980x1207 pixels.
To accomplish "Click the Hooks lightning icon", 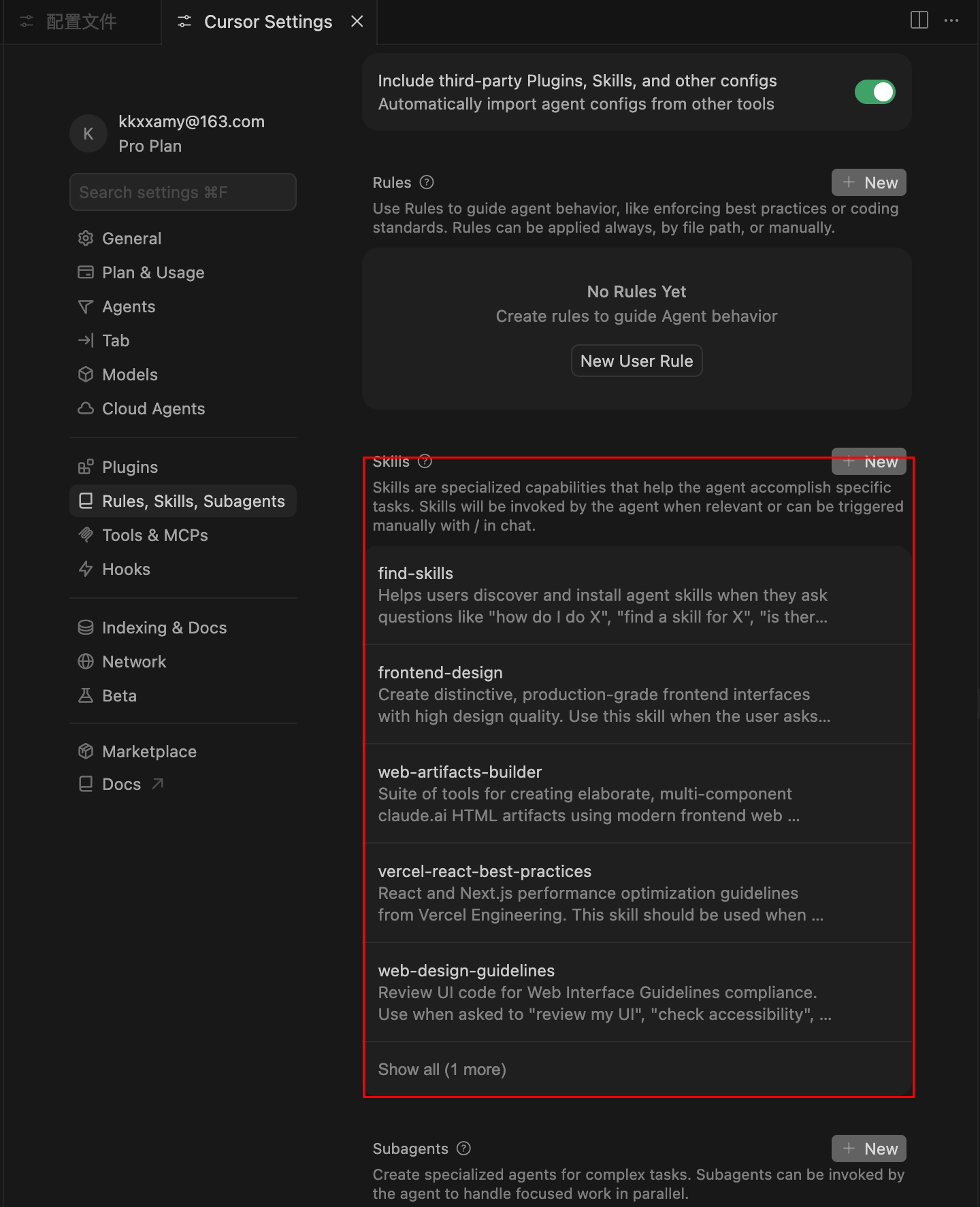I will [86, 569].
